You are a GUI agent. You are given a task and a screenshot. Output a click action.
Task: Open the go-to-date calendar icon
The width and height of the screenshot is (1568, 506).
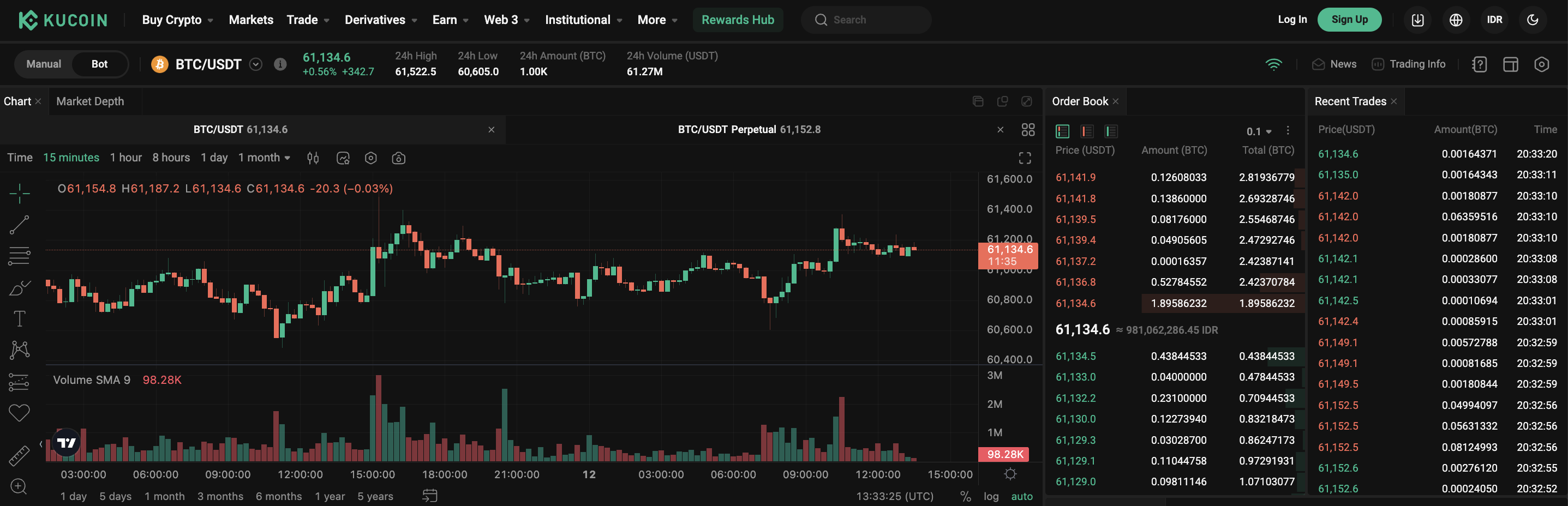pos(430,496)
